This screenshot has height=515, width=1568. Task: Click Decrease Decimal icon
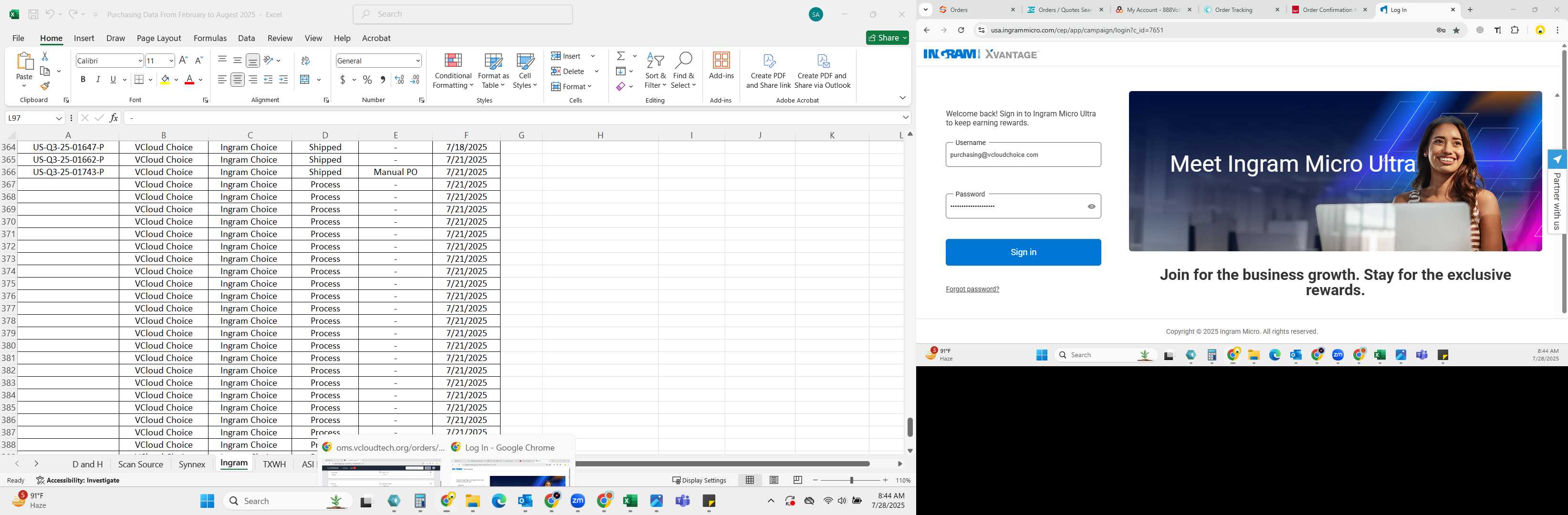tap(415, 80)
